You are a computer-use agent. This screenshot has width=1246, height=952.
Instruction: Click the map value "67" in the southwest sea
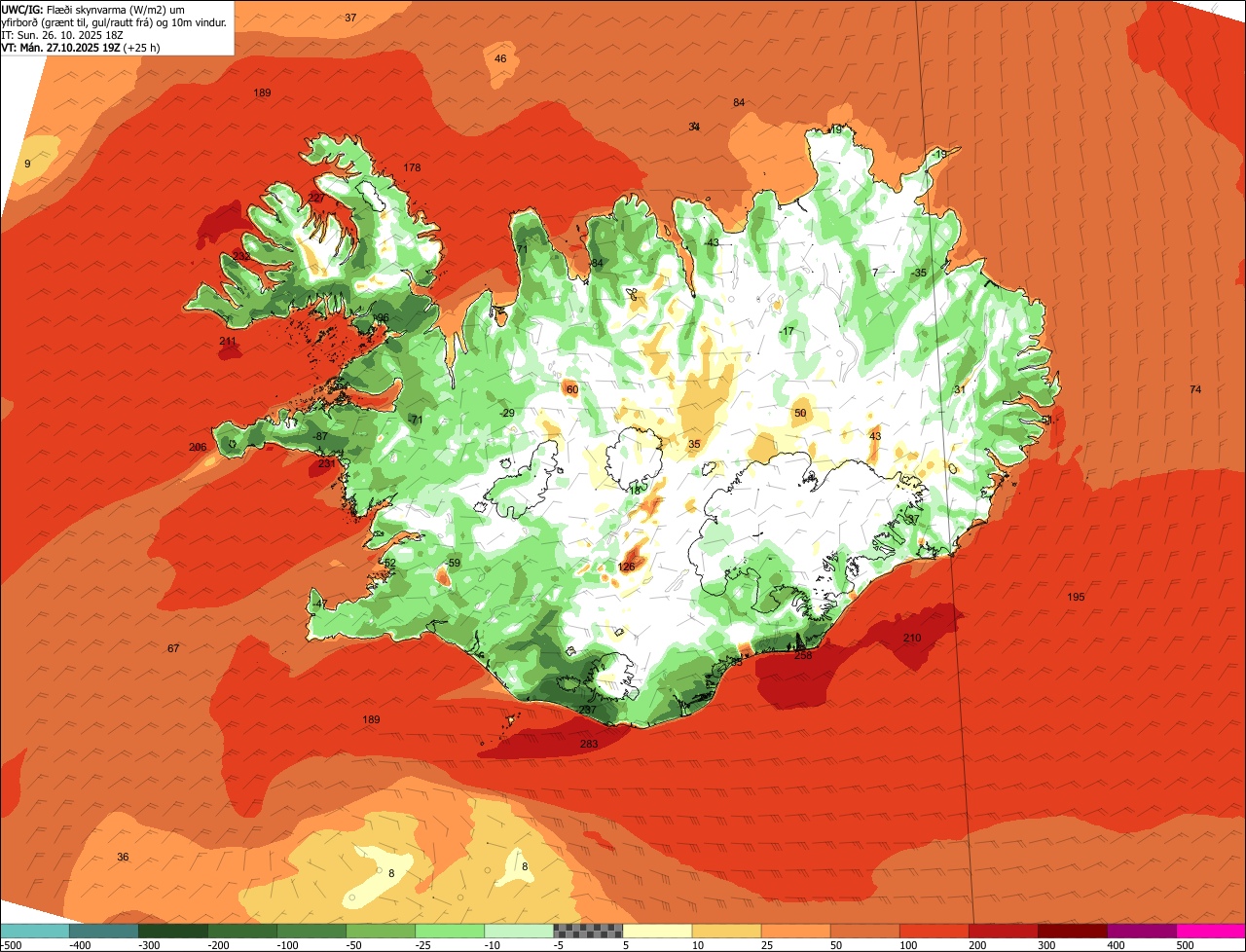173,648
